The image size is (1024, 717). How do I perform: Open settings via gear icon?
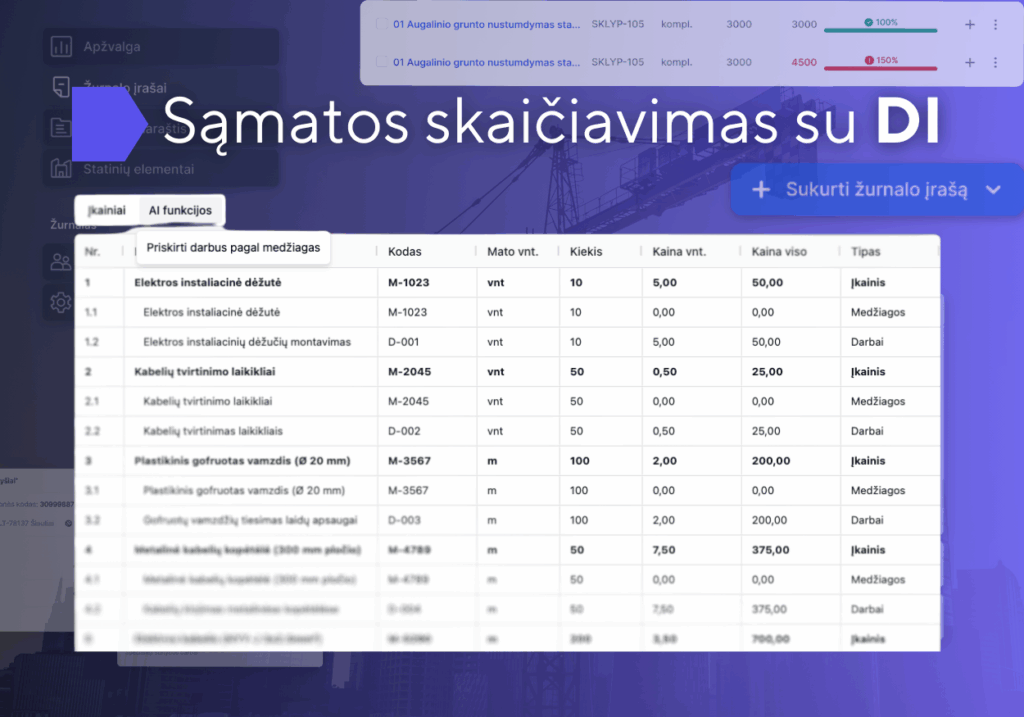[61, 302]
